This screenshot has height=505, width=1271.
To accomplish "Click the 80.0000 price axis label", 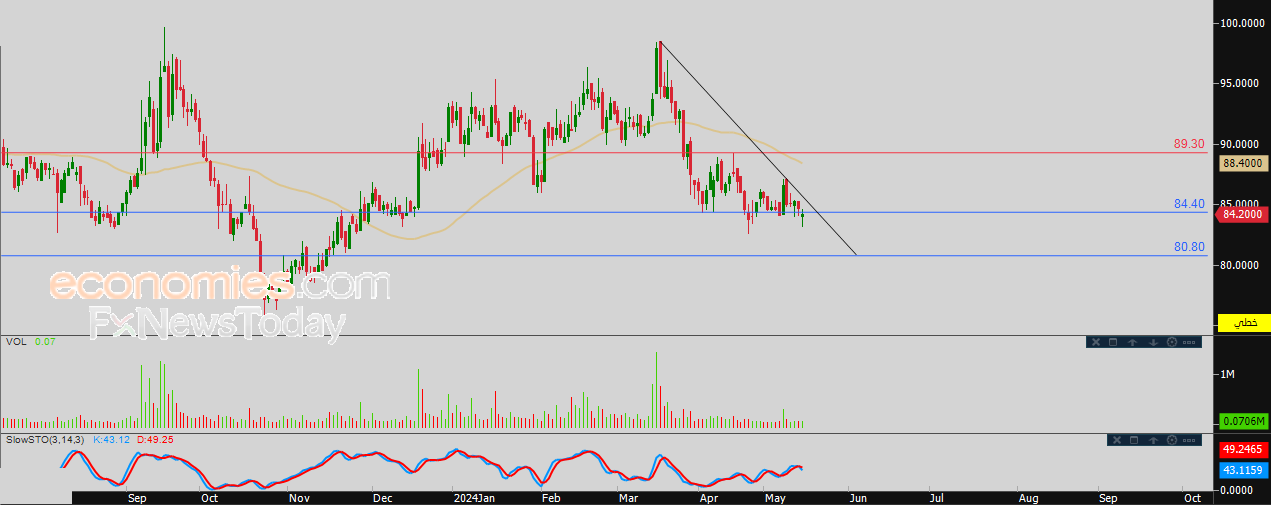I will point(1241,265).
